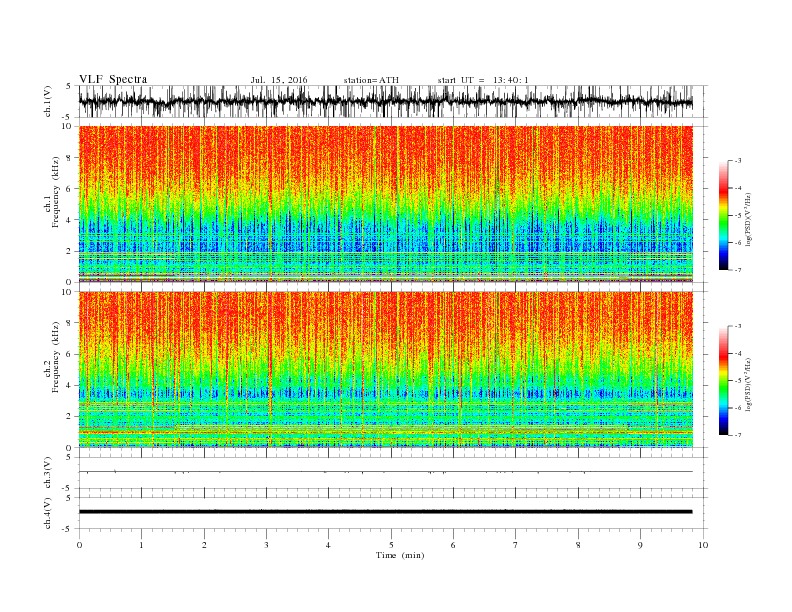792x612 pixels.
Task: Click the "6" kHz tick on ch.2 frequency axis
Action: (x=69, y=354)
